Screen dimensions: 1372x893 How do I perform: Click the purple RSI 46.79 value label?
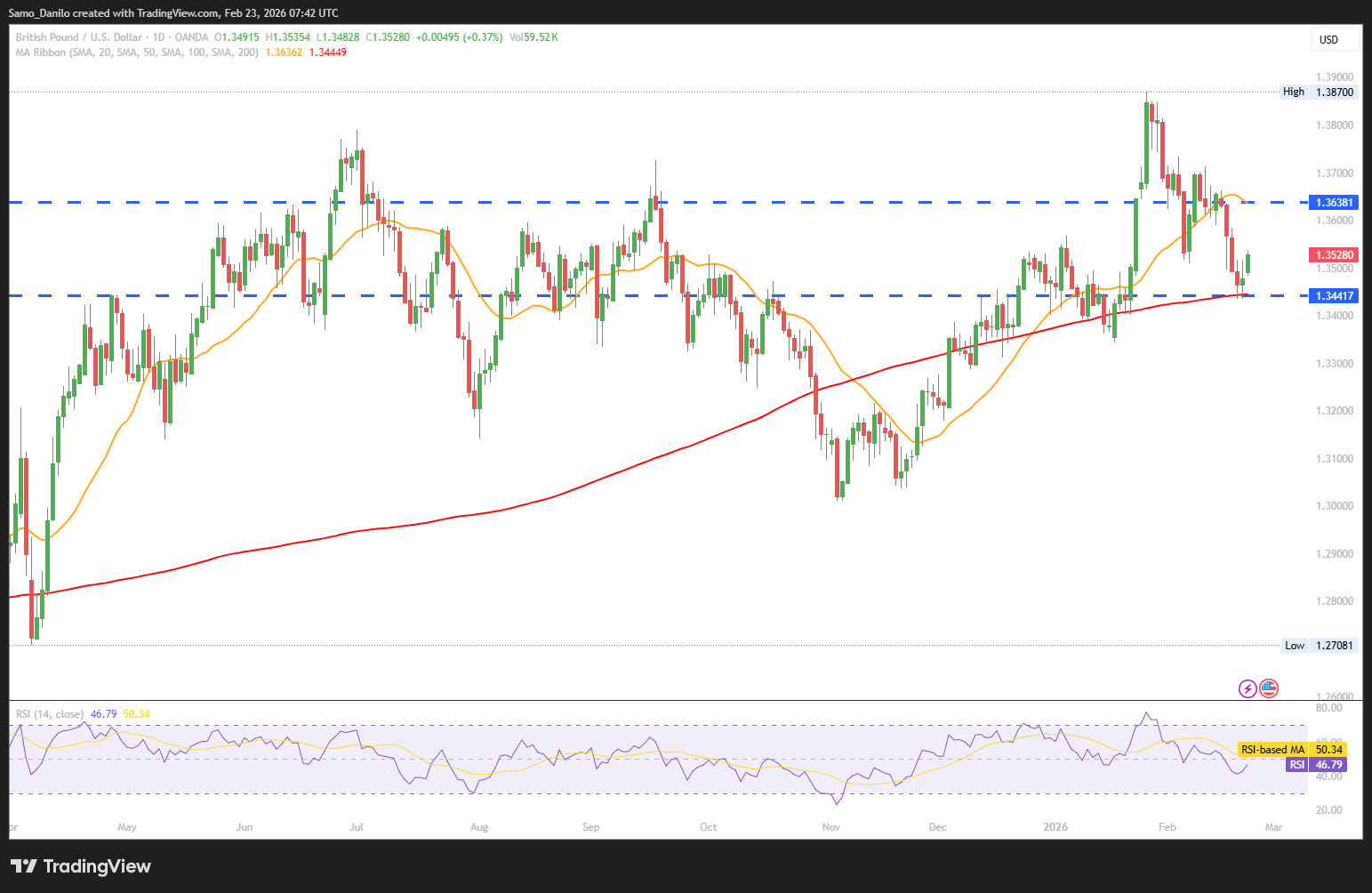tap(1316, 765)
